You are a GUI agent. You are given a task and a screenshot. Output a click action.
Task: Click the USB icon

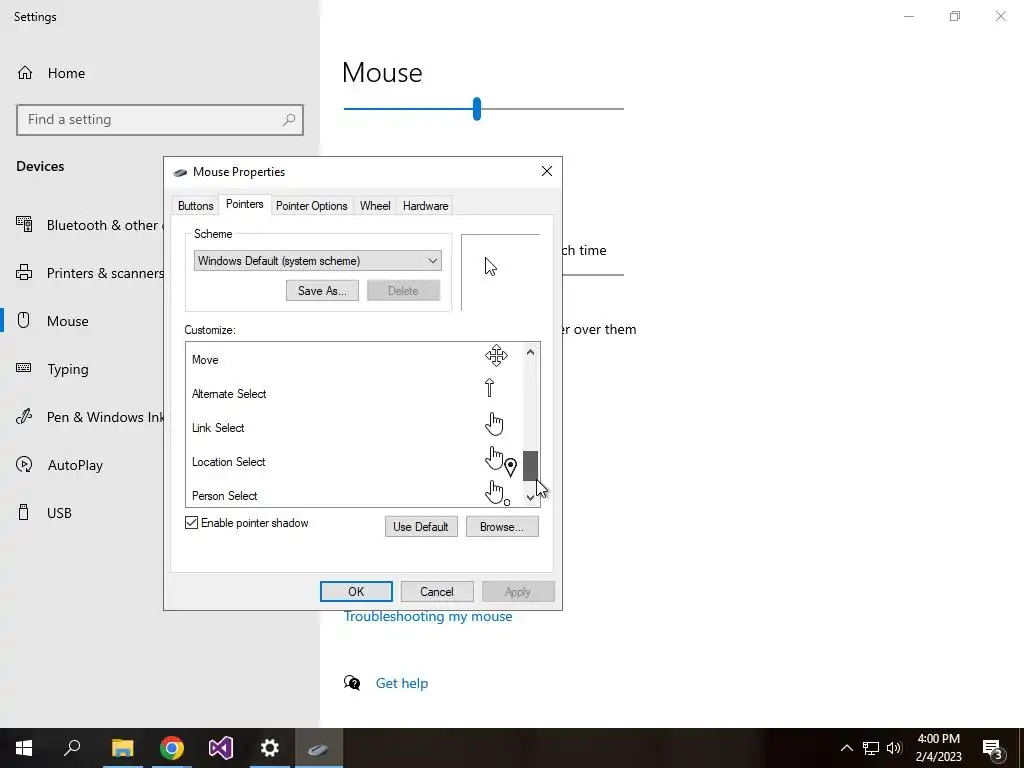(x=24, y=513)
